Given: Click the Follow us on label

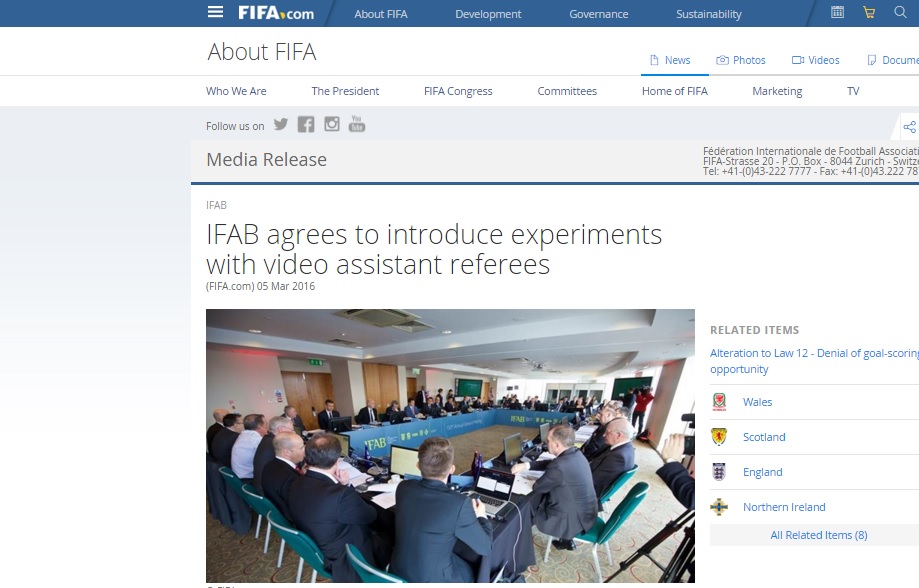Looking at the screenshot, I should click(235, 126).
